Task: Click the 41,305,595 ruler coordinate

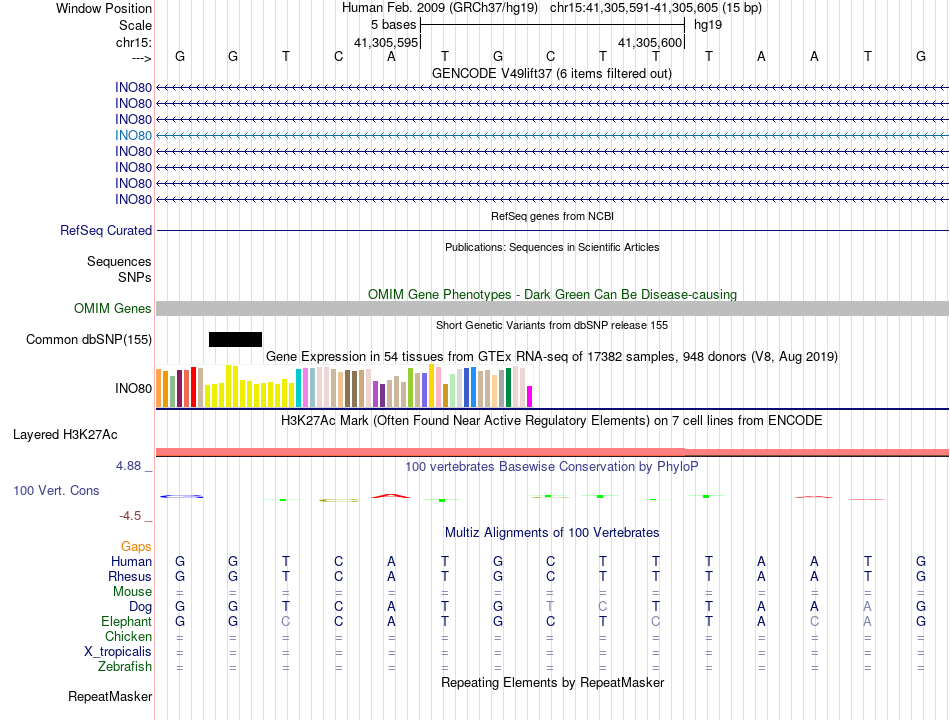Action: pos(386,42)
